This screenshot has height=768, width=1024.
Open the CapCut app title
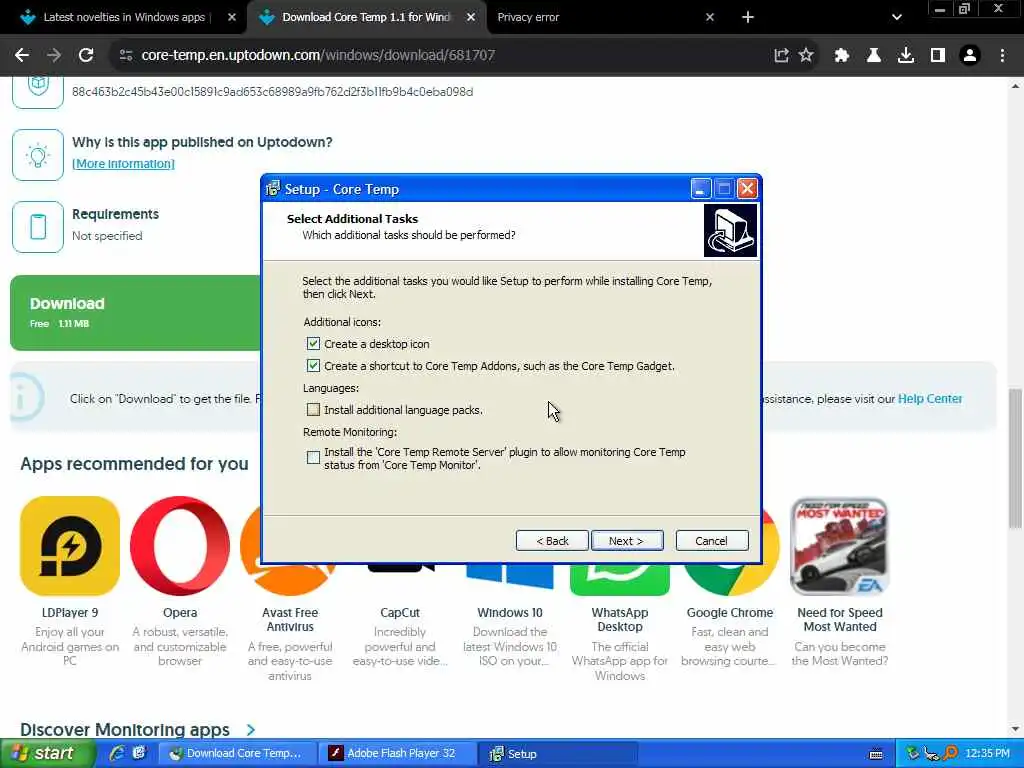[x=400, y=613]
